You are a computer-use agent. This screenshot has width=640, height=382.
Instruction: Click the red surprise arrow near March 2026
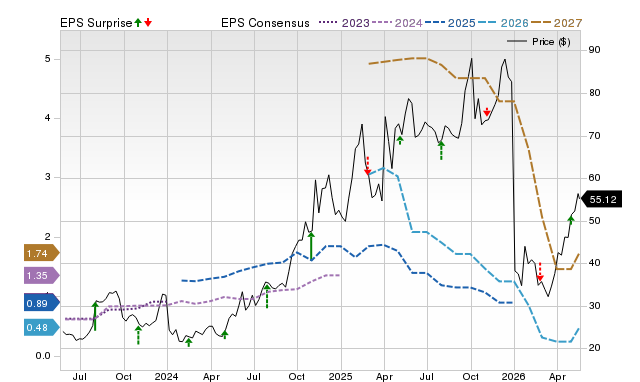[x=540, y=272]
